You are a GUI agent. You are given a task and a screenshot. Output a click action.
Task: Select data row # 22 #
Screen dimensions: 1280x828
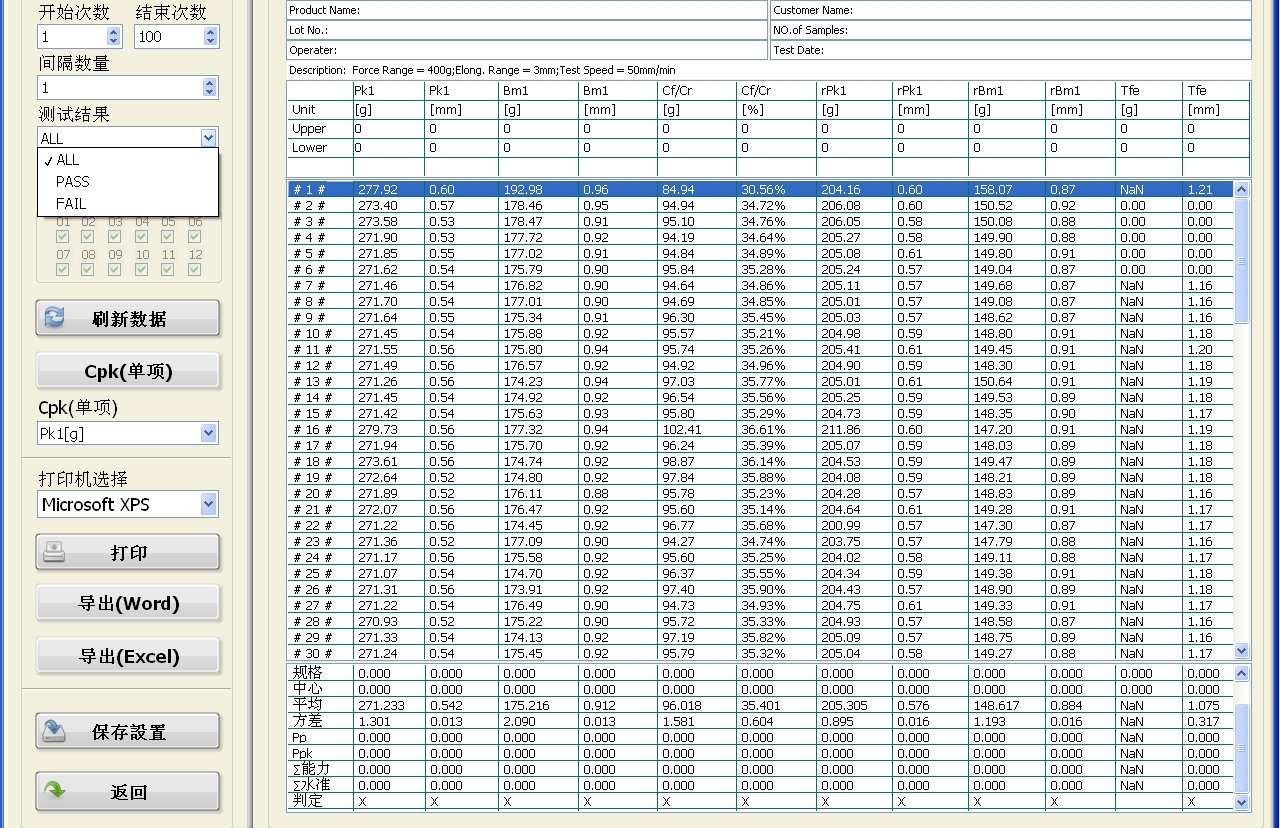click(760, 525)
